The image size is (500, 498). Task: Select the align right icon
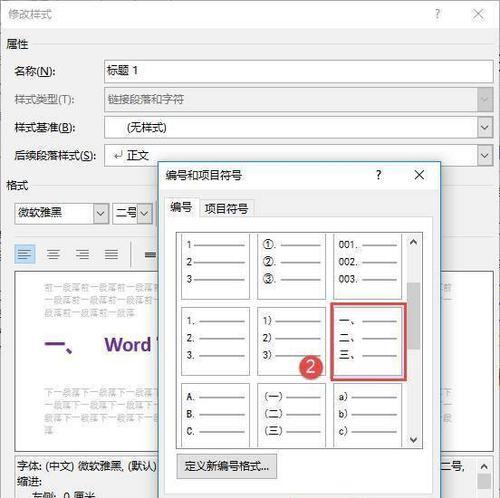tap(82, 254)
